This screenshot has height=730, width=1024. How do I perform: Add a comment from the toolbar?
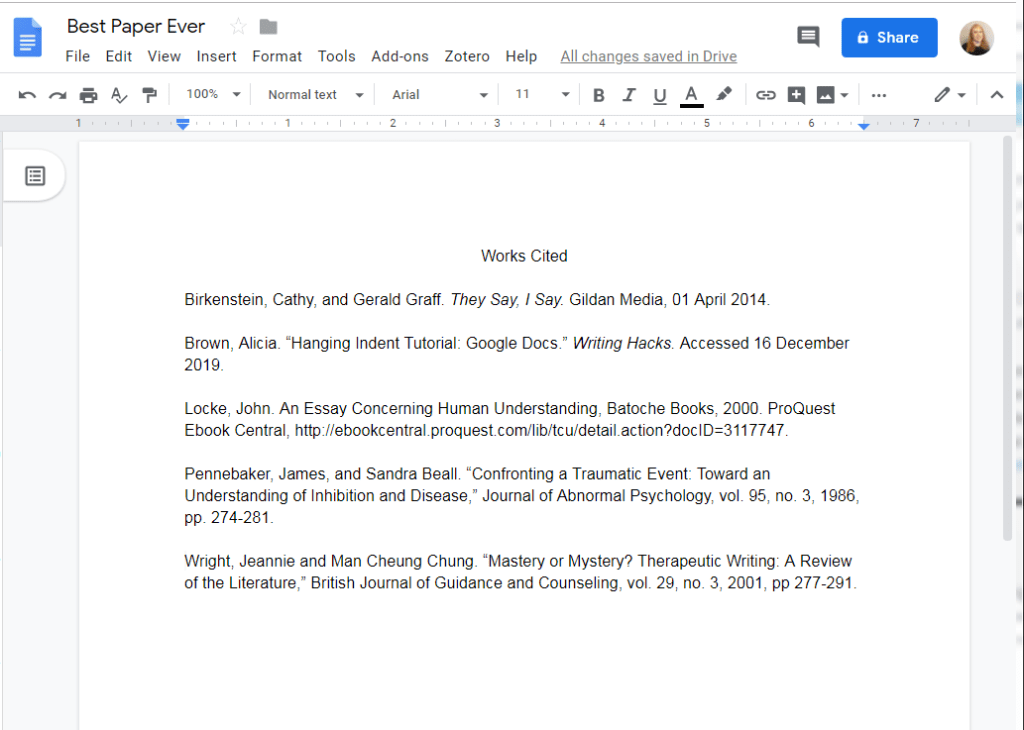pos(796,95)
